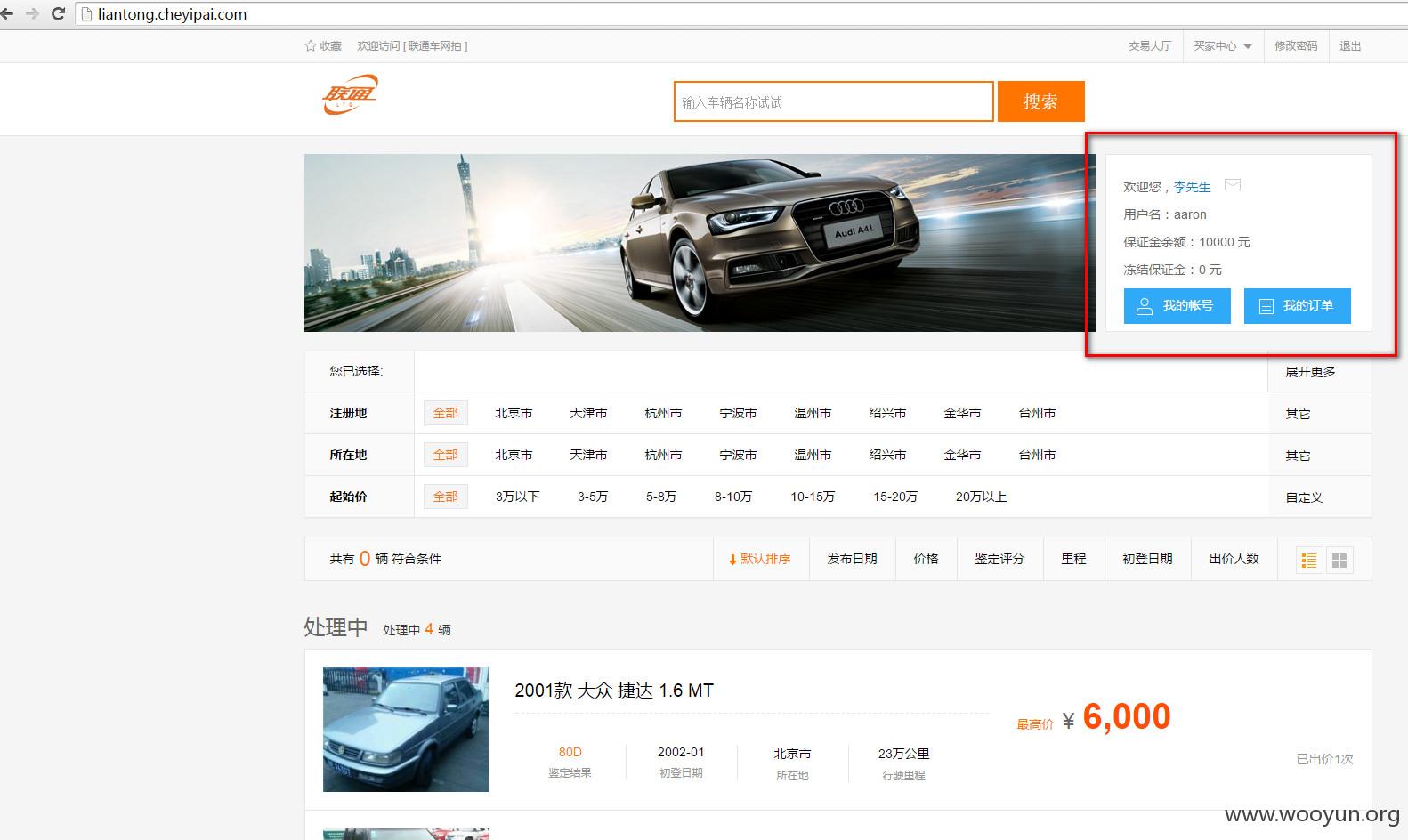Select 宁波市 in 所在地 row

(738, 455)
